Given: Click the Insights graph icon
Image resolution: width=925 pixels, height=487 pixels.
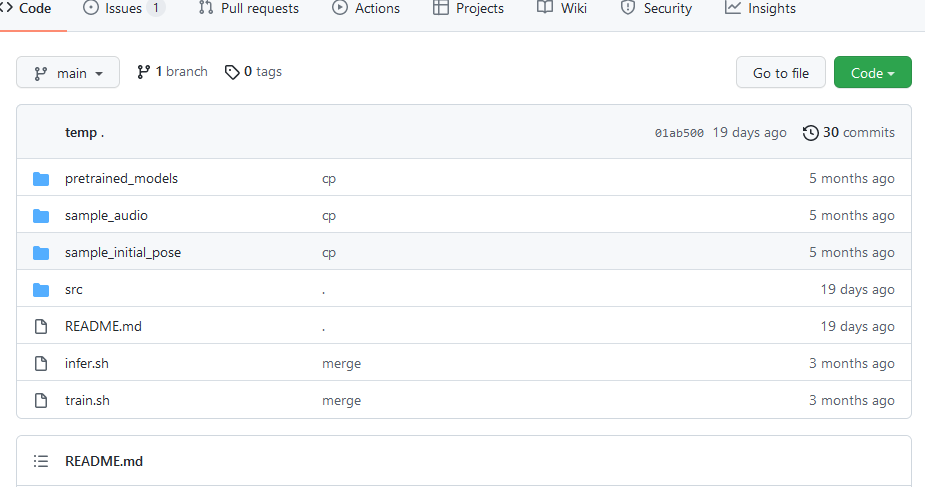Looking at the screenshot, I should pyautogui.click(x=733, y=7).
